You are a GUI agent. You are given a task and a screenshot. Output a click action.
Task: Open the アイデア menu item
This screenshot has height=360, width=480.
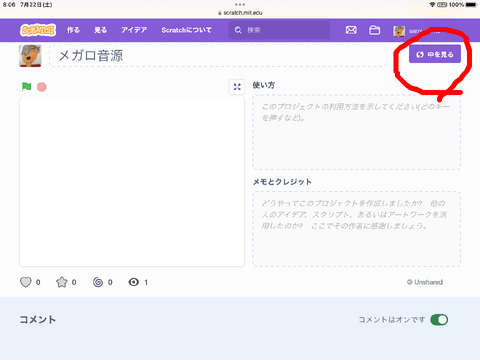[x=134, y=30]
